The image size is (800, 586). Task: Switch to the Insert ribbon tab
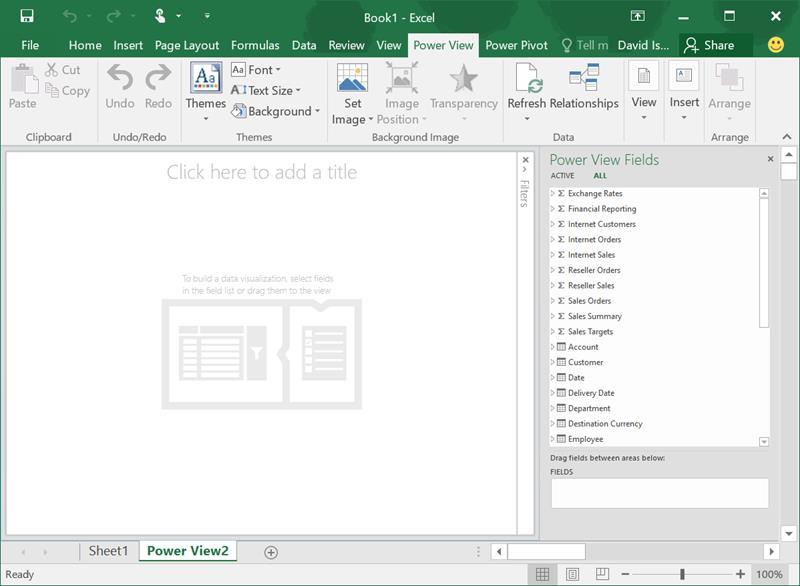[x=128, y=45]
